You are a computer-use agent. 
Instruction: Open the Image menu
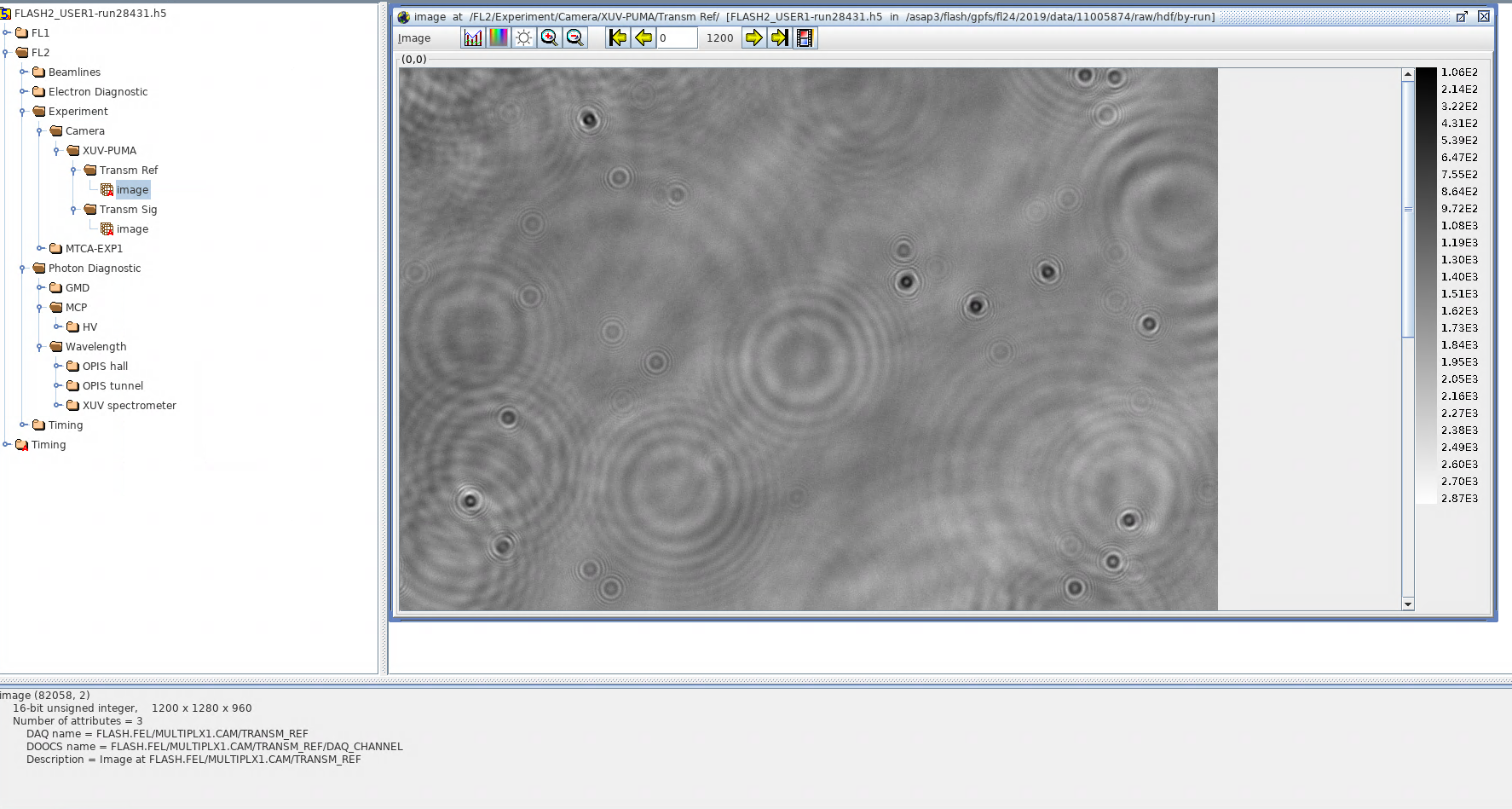pos(414,38)
